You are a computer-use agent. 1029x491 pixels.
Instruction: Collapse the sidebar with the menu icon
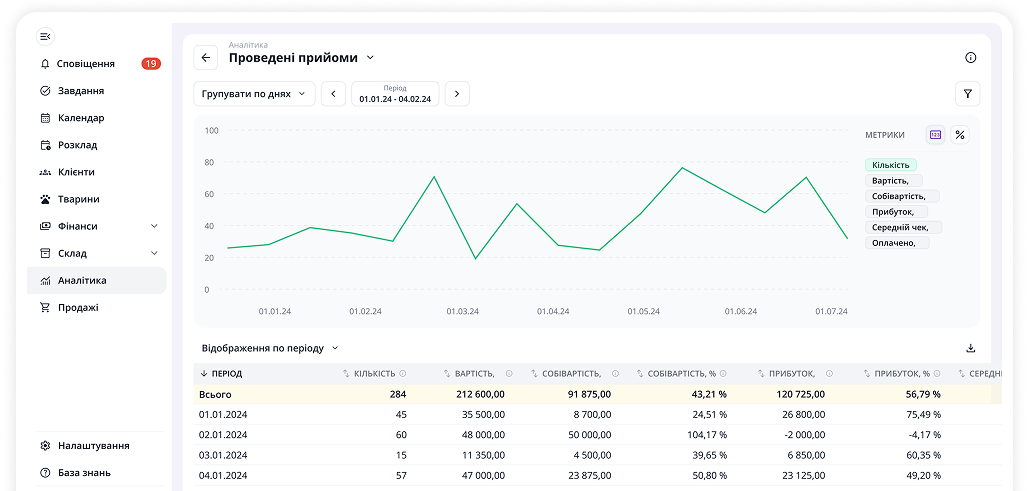coord(45,37)
